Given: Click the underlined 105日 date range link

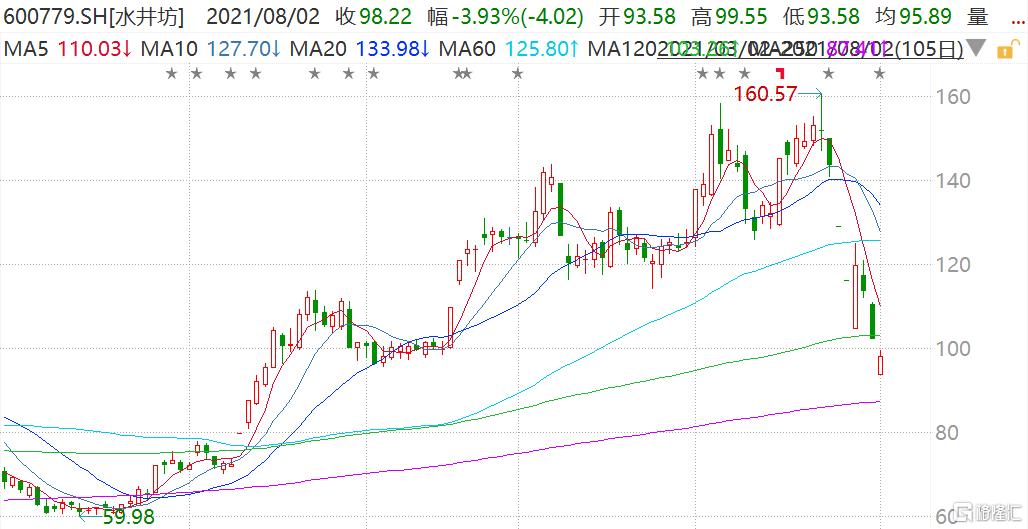Looking at the screenshot, I should 810,49.
